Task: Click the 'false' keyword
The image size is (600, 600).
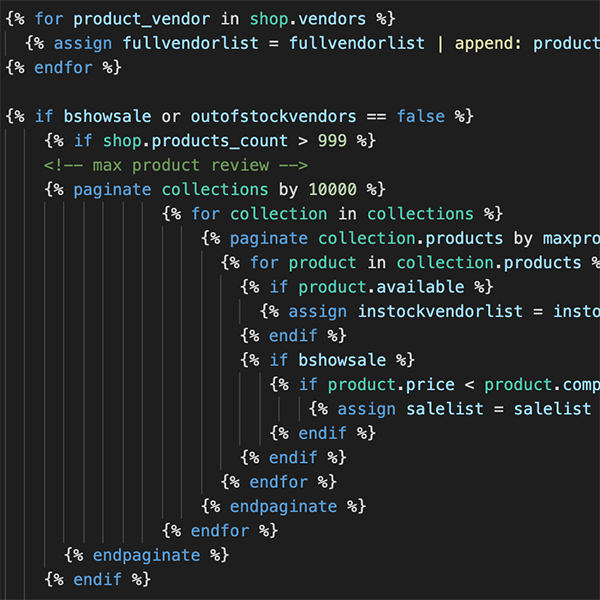Action: click(x=421, y=116)
